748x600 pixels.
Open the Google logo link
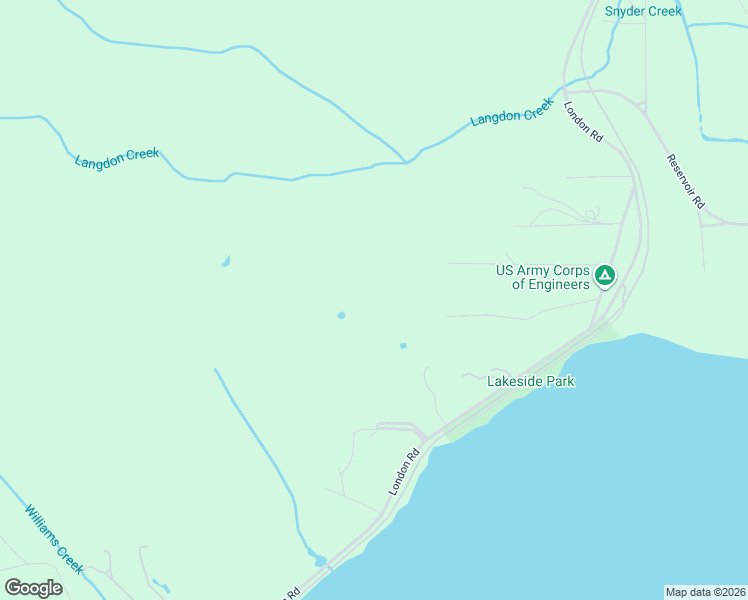(x=33, y=588)
